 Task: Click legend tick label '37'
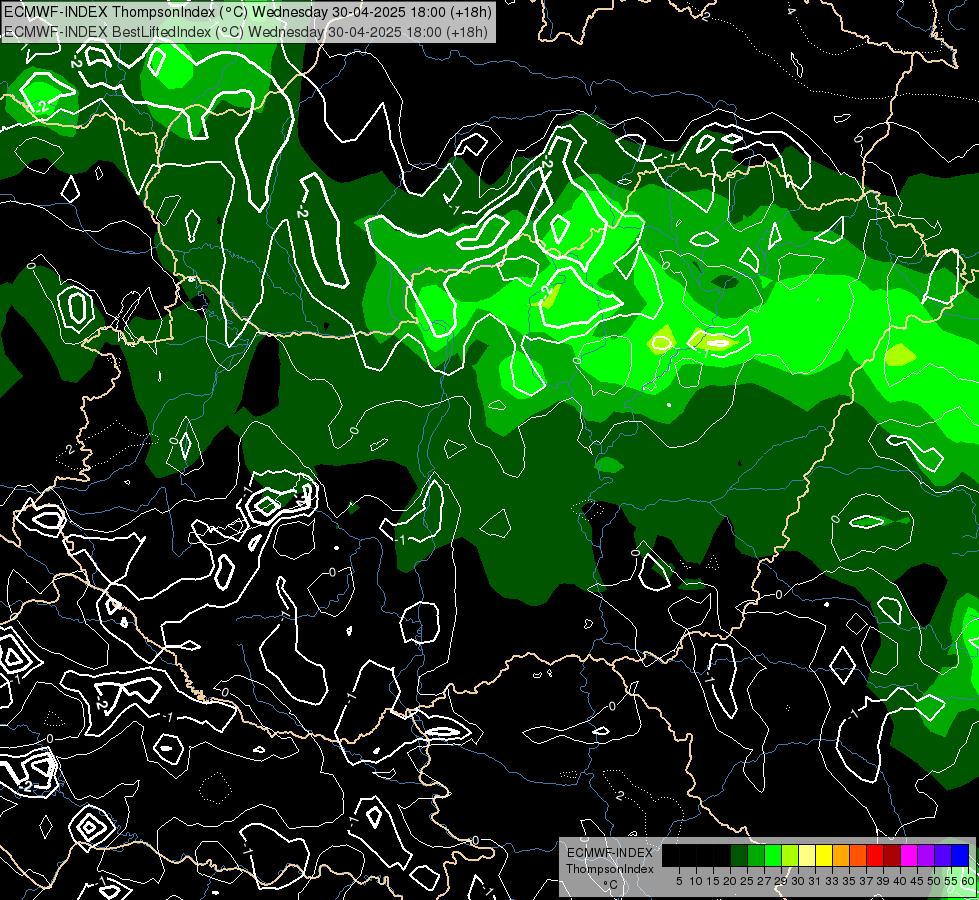tap(867, 881)
